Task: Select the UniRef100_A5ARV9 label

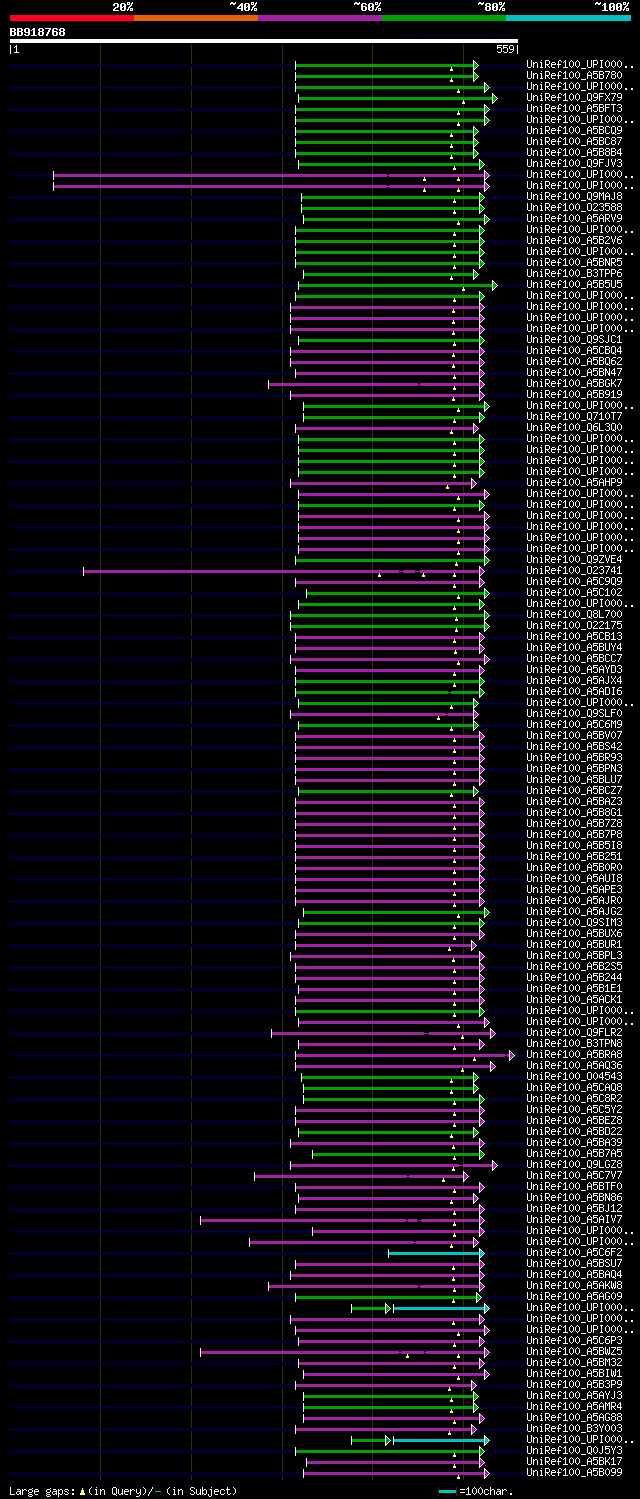Action: pyautogui.click(x=574, y=218)
